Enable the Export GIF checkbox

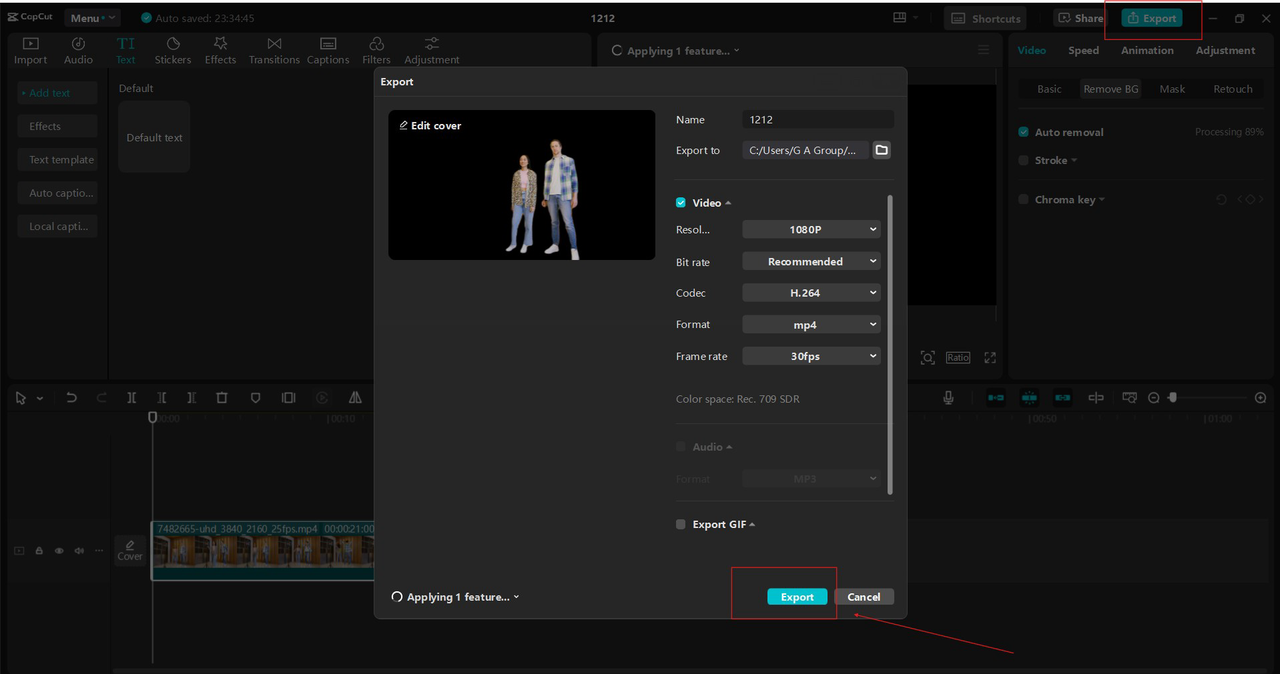coord(681,524)
